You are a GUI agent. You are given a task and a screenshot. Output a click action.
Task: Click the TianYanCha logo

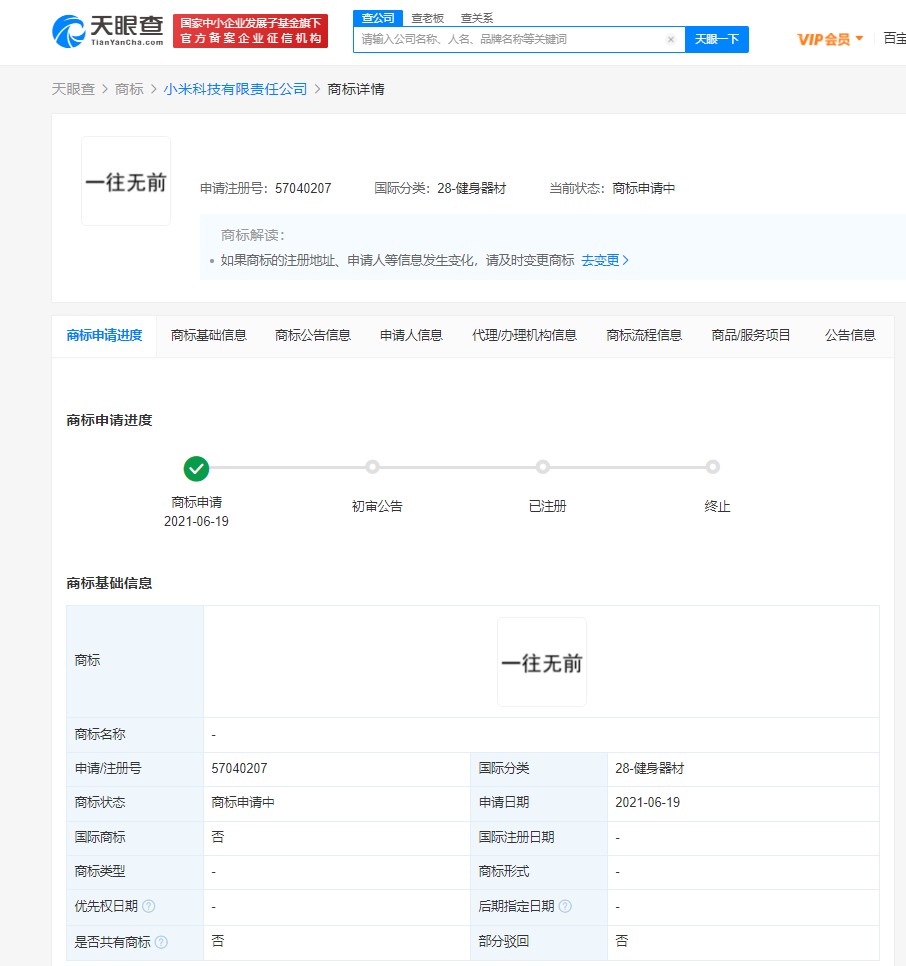point(107,31)
